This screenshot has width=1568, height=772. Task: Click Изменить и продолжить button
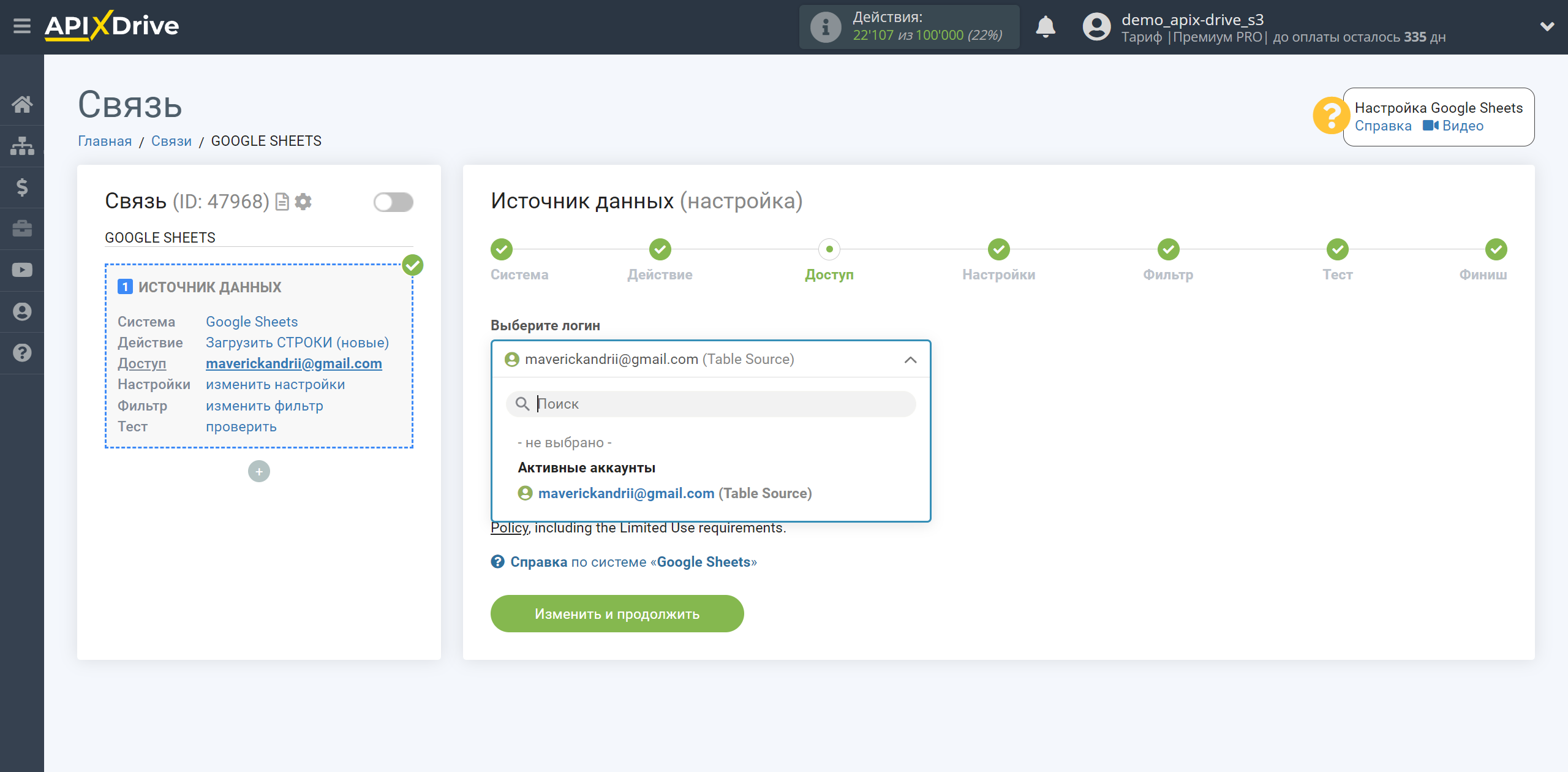617,614
